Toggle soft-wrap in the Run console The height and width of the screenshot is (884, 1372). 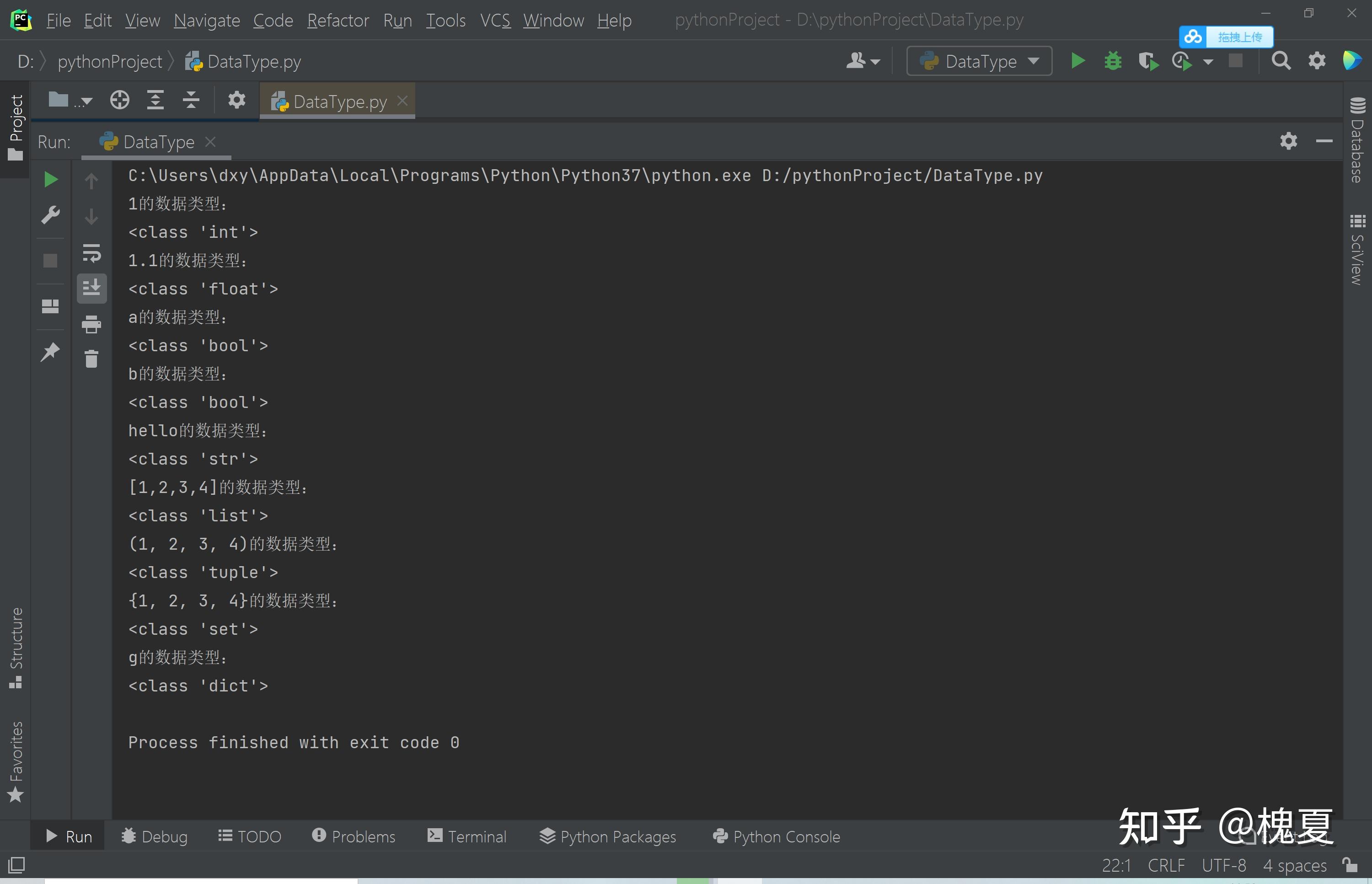(92, 252)
